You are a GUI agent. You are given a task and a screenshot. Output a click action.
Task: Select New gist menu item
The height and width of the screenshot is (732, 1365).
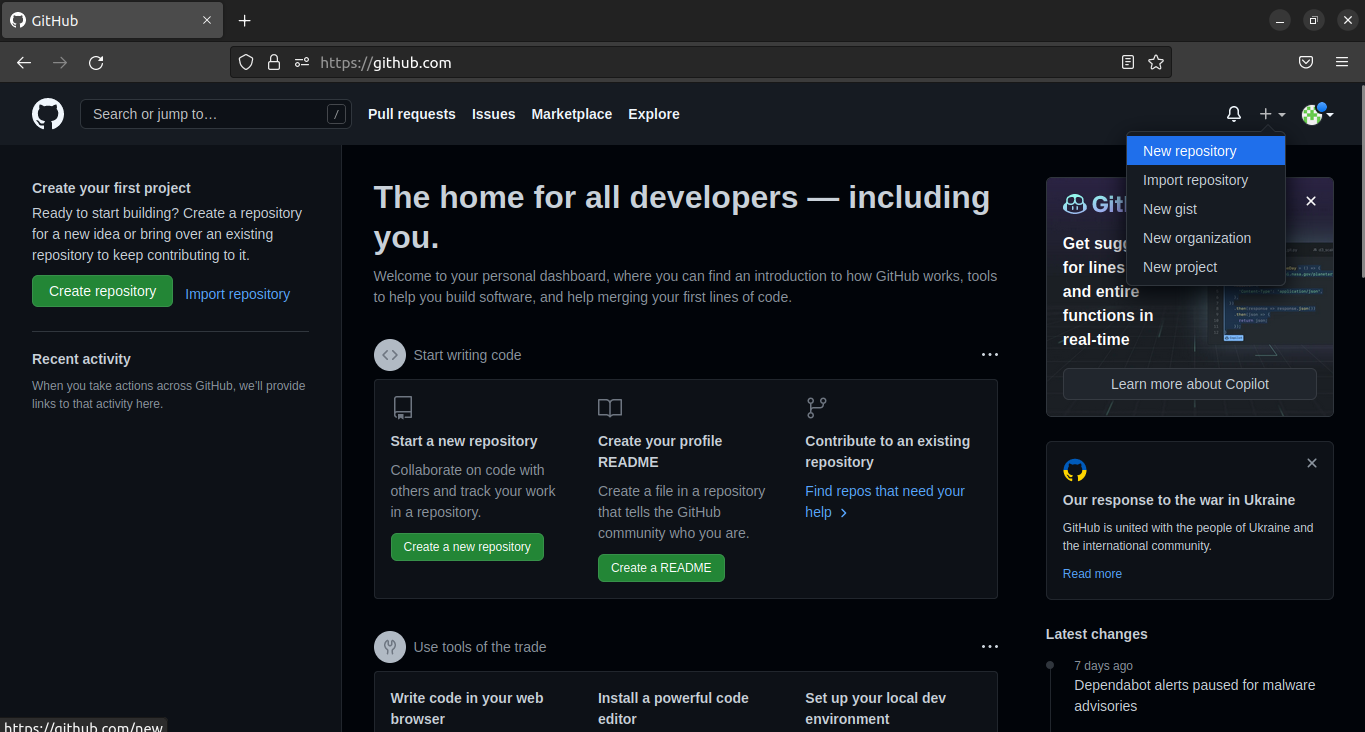[x=1206, y=209]
